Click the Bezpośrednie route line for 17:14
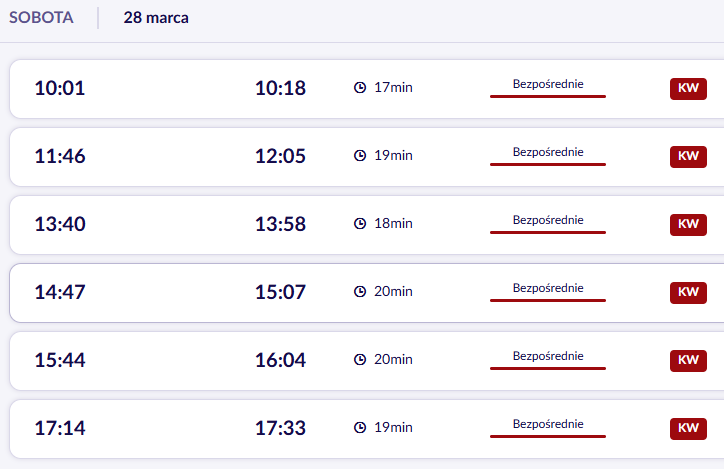This screenshot has width=724, height=469. click(x=547, y=436)
